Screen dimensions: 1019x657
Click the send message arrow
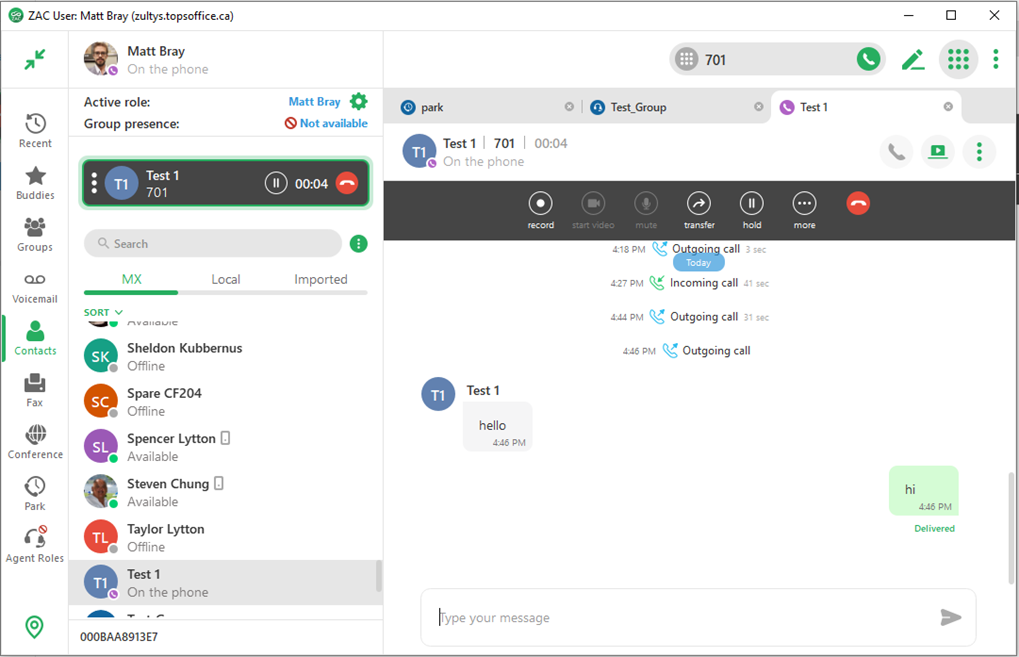pyautogui.click(x=950, y=618)
